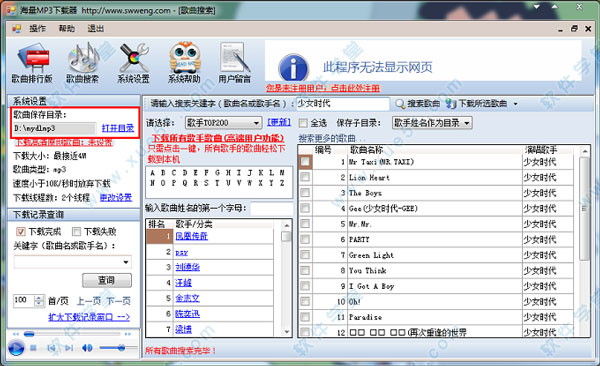600x366 pixels.
Task: Go to 下一页 of download records
Action: tap(118, 301)
